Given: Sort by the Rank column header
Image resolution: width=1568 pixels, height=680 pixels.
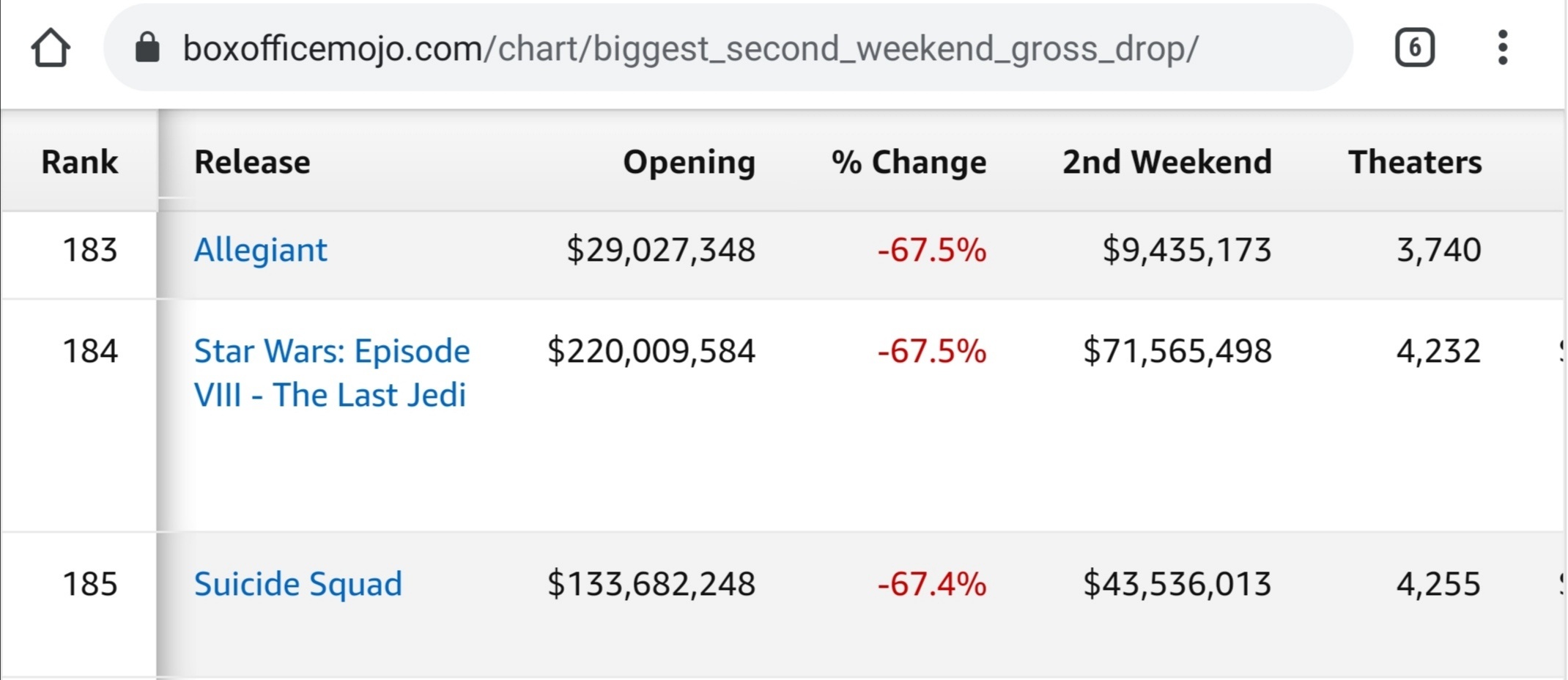Looking at the screenshot, I should [80, 162].
